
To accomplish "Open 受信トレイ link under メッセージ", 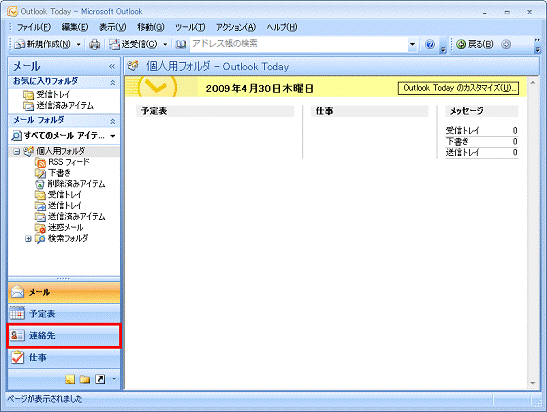I will 462,130.
